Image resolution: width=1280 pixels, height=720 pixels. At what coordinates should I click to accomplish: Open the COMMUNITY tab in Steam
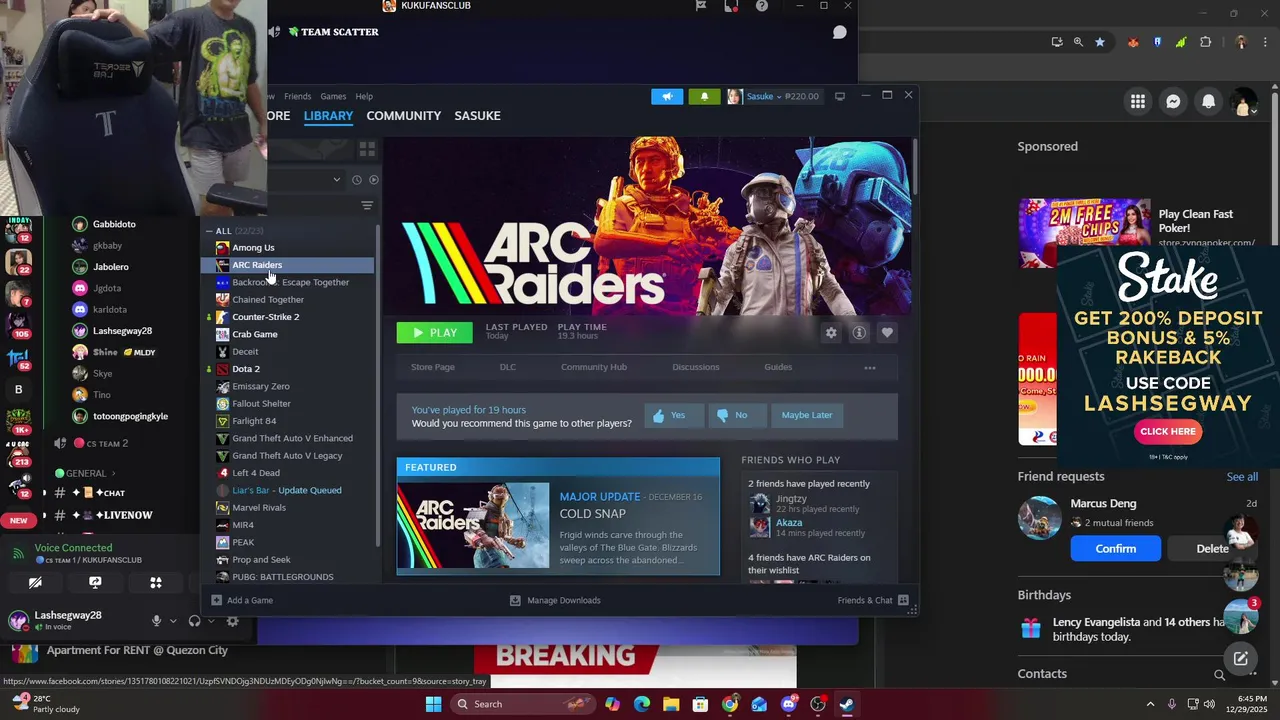tap(403, 116)
